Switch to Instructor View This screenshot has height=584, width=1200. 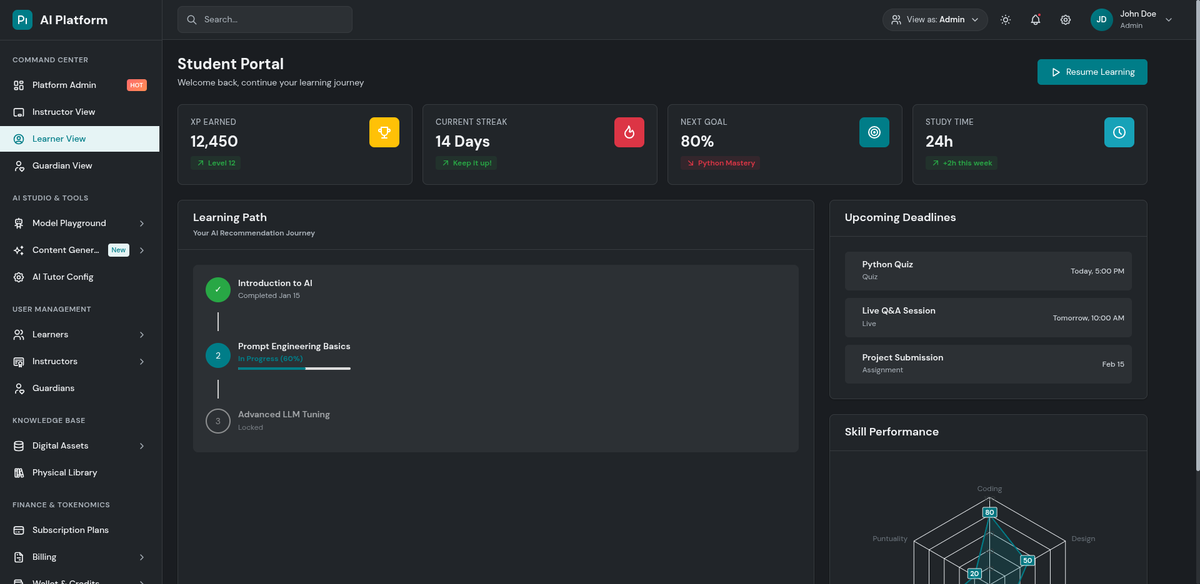(x=63, y=111)
